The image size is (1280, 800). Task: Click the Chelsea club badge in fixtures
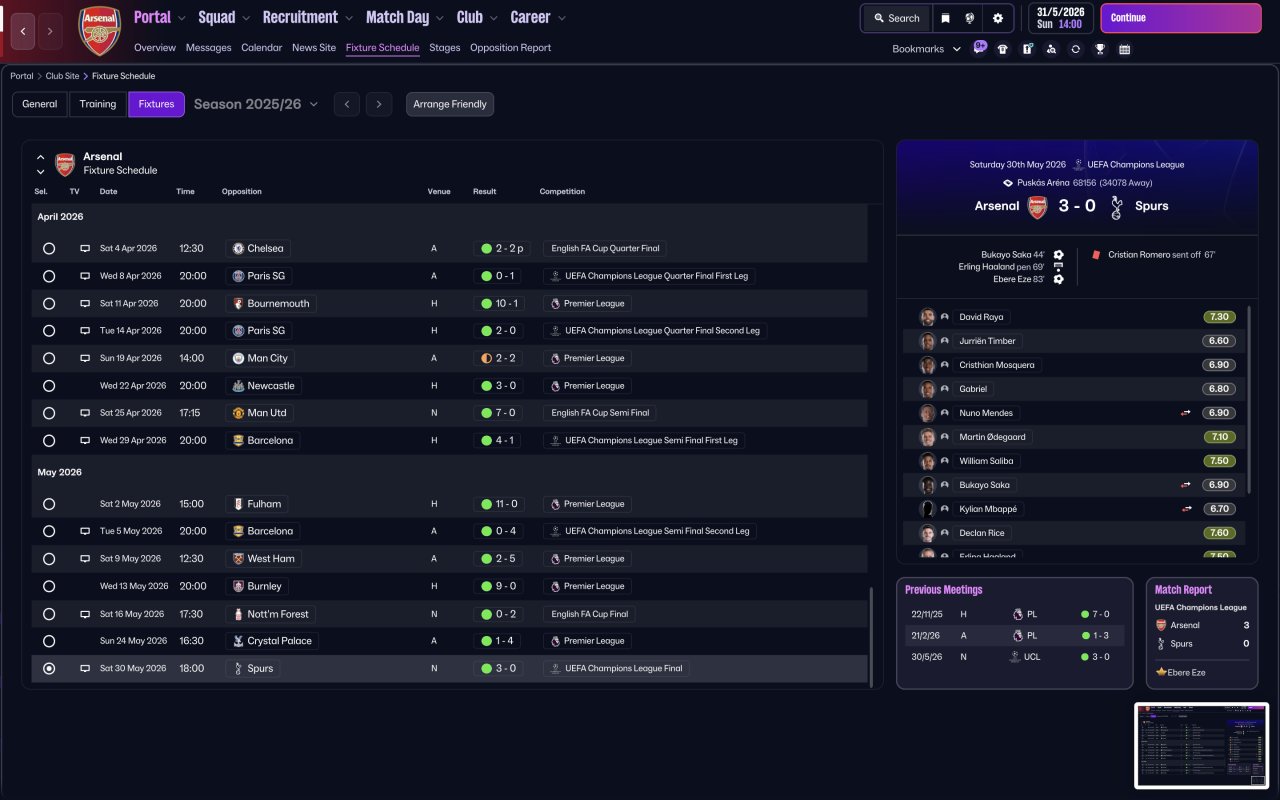pyautogui.click(x=238, y=248)
